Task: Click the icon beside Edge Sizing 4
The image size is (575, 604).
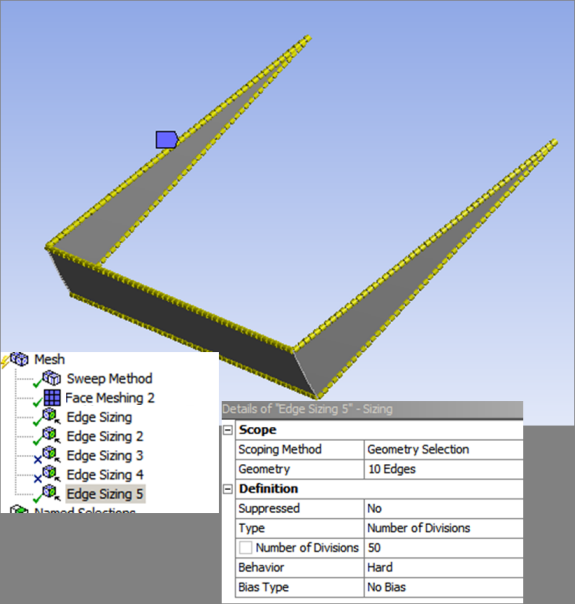Action: pyautogui.click(x=52, y=474)
